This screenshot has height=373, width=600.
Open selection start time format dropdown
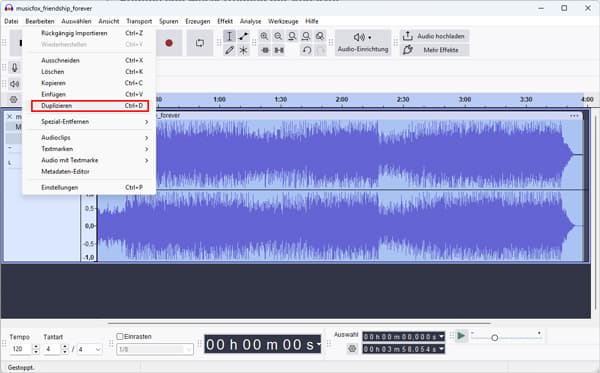click(x=442, y=337)
